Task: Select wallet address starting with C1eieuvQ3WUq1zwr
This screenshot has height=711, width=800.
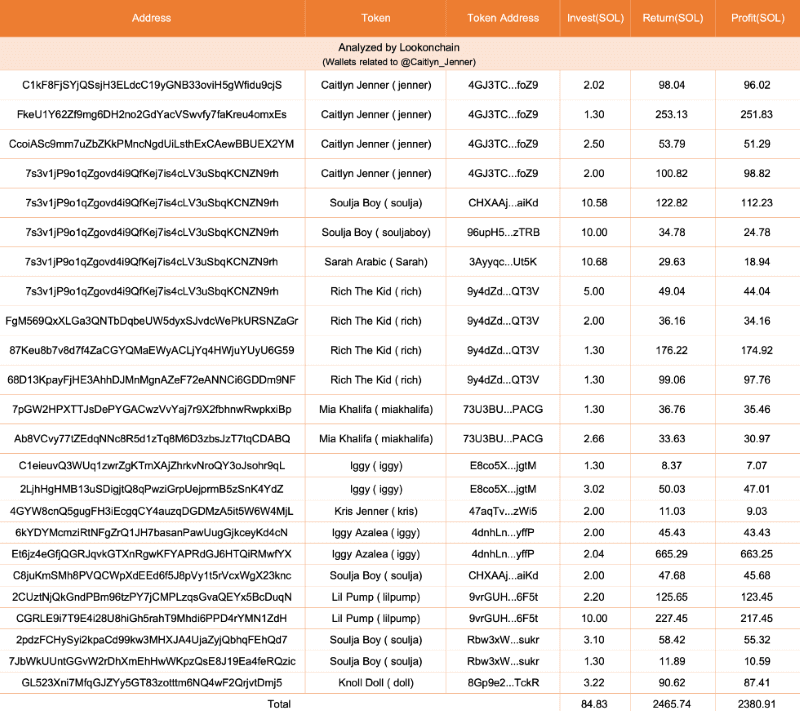Action: [152, 466]
